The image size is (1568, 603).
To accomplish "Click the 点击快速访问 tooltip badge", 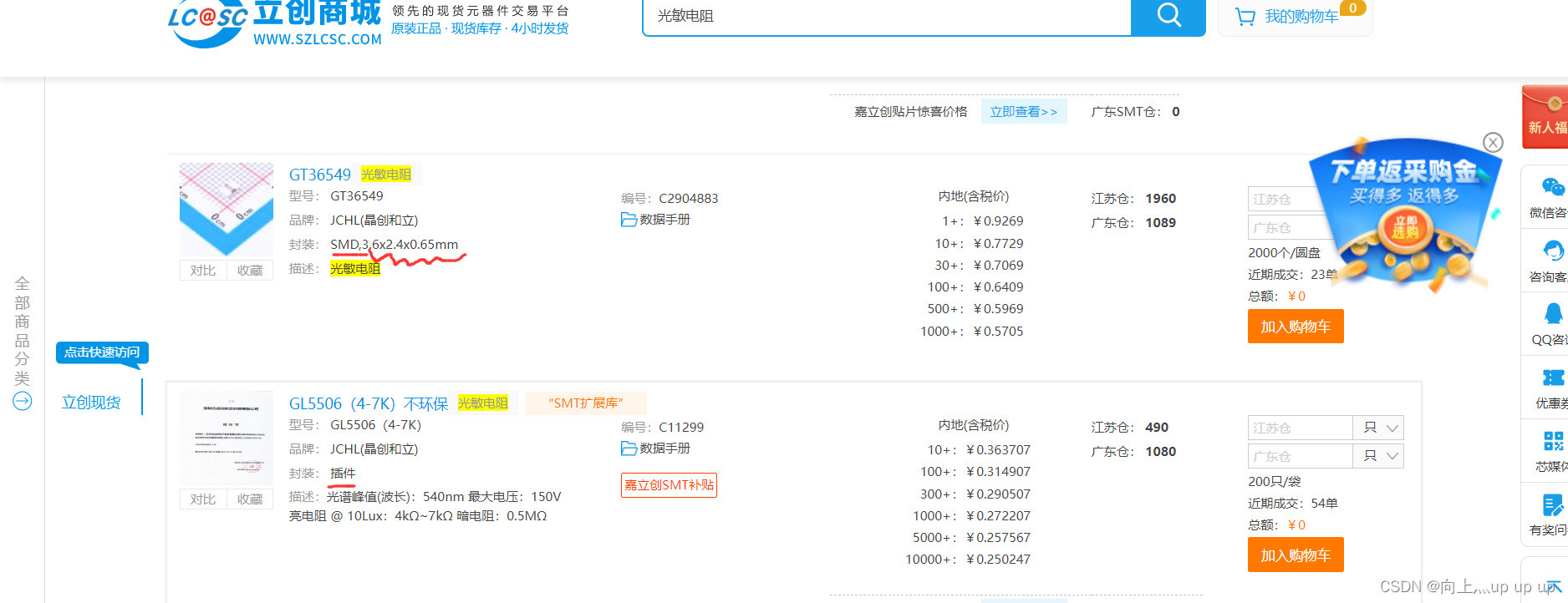I will (102, 352).
